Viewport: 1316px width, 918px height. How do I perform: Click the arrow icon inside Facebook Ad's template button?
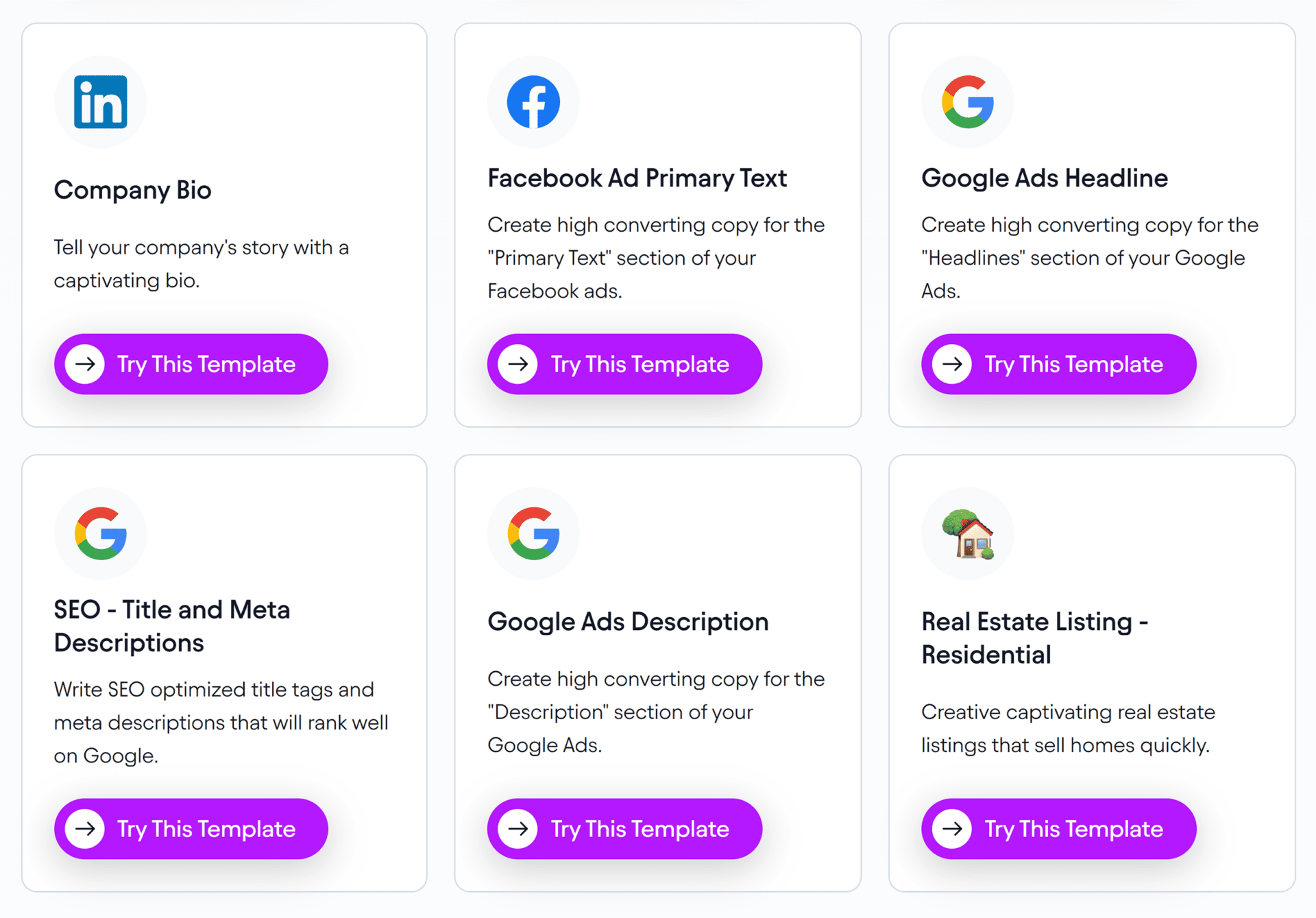(x=519, y=364)
